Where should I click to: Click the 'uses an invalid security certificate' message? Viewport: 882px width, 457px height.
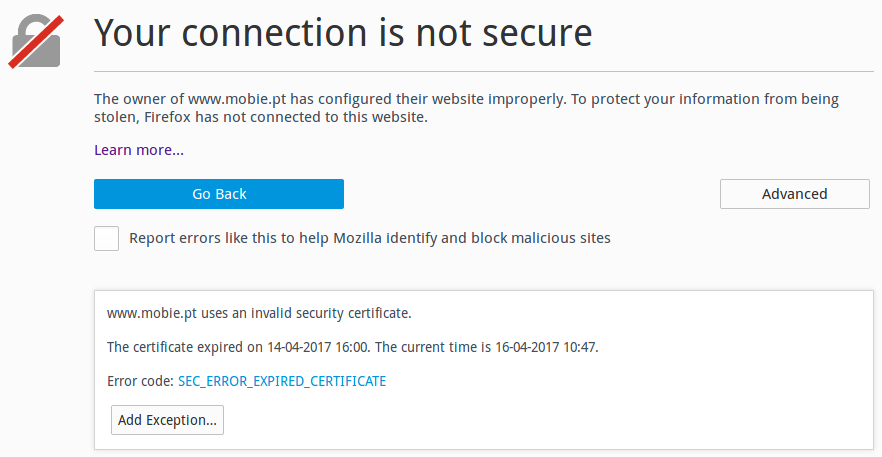(307, 313)
